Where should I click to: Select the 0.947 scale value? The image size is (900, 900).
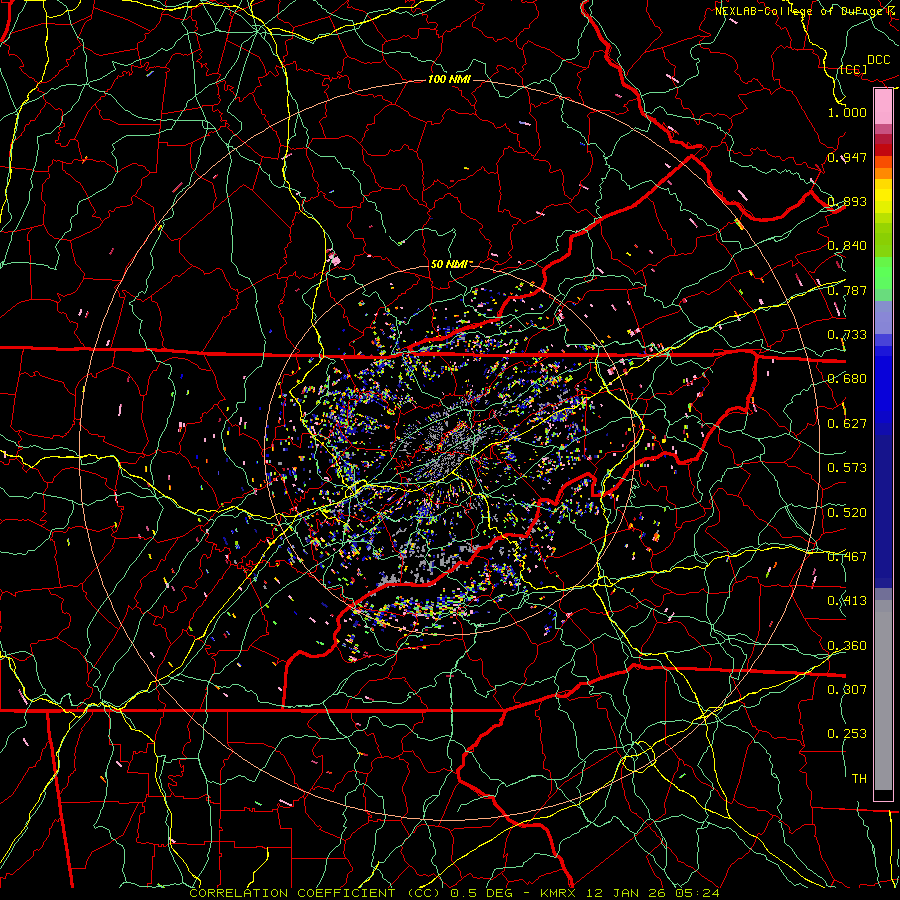click(847, 157)
